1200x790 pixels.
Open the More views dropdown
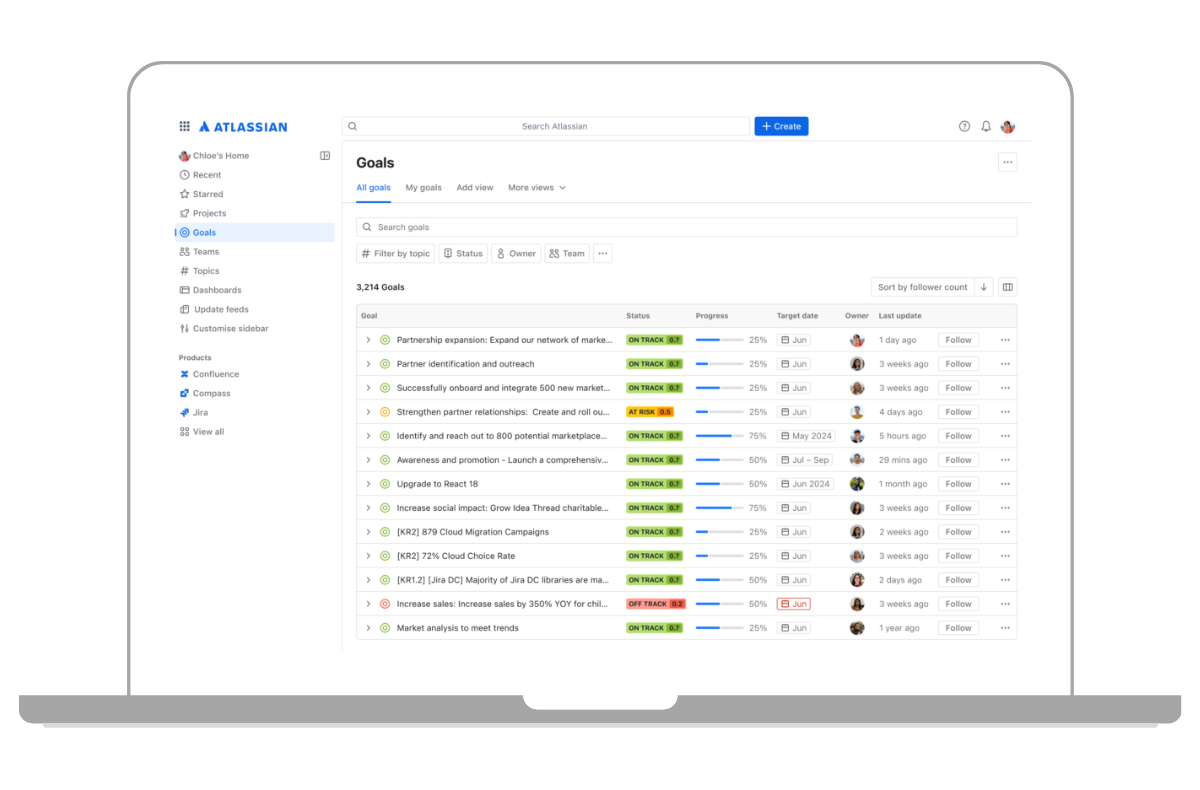[536, 188]
